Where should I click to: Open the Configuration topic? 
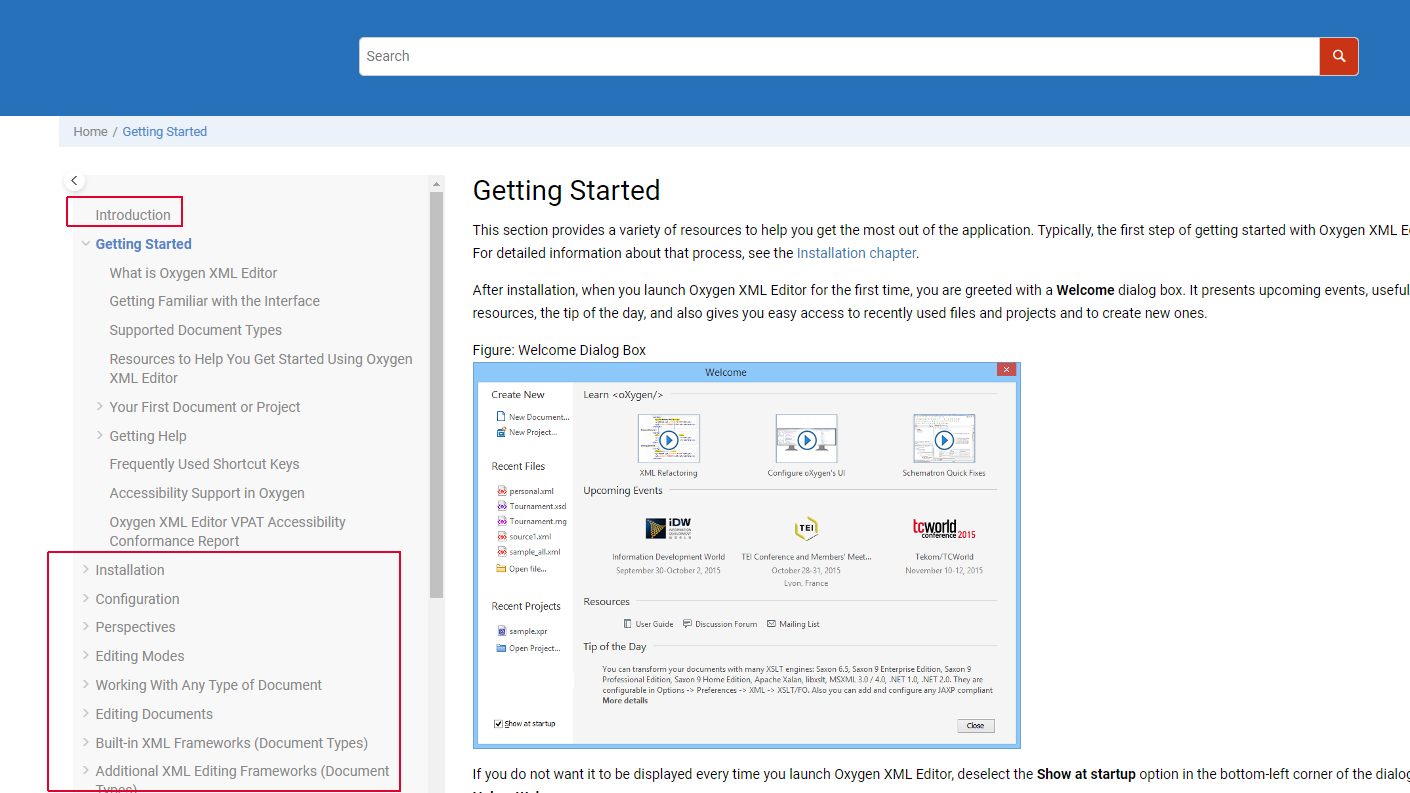click(x=137, y=599)
